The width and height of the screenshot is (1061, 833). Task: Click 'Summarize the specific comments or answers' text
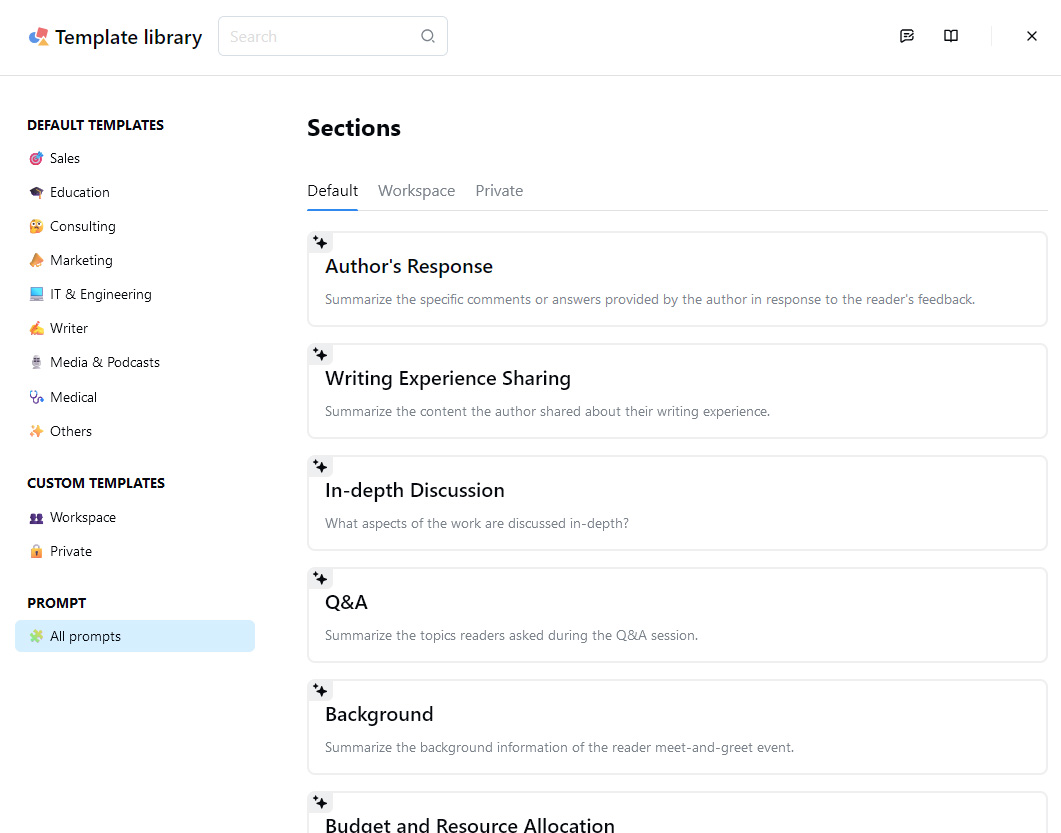coord(650,299)
